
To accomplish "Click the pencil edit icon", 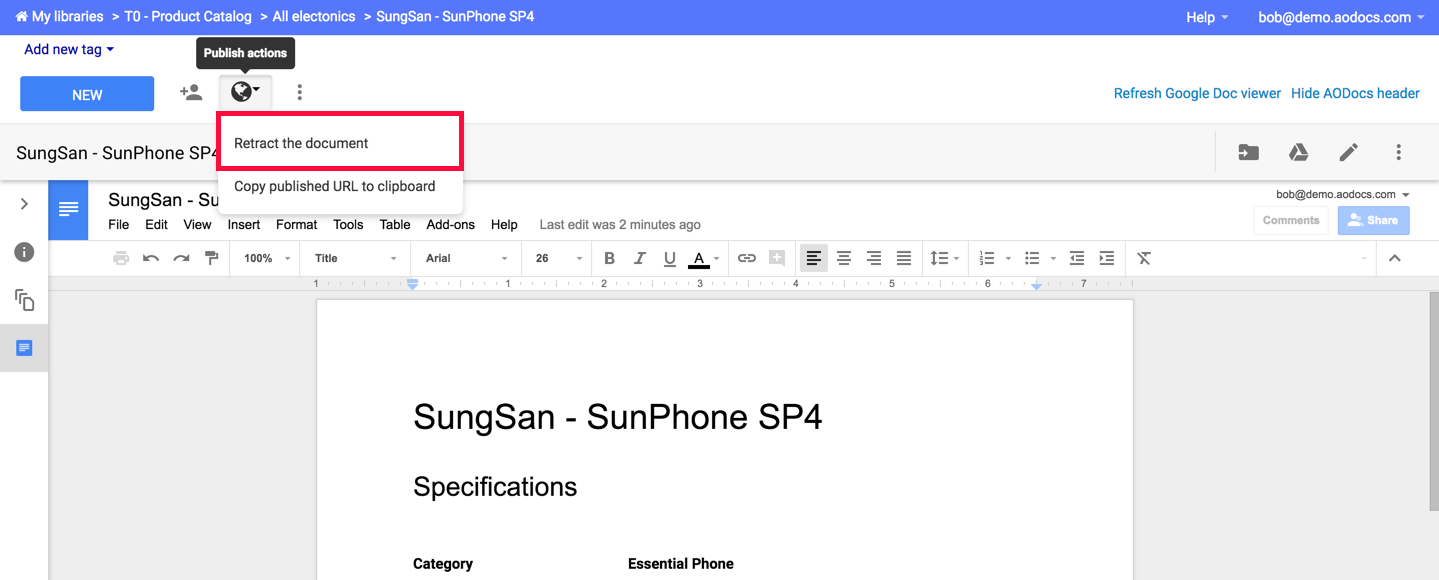I will [1349, 152].
